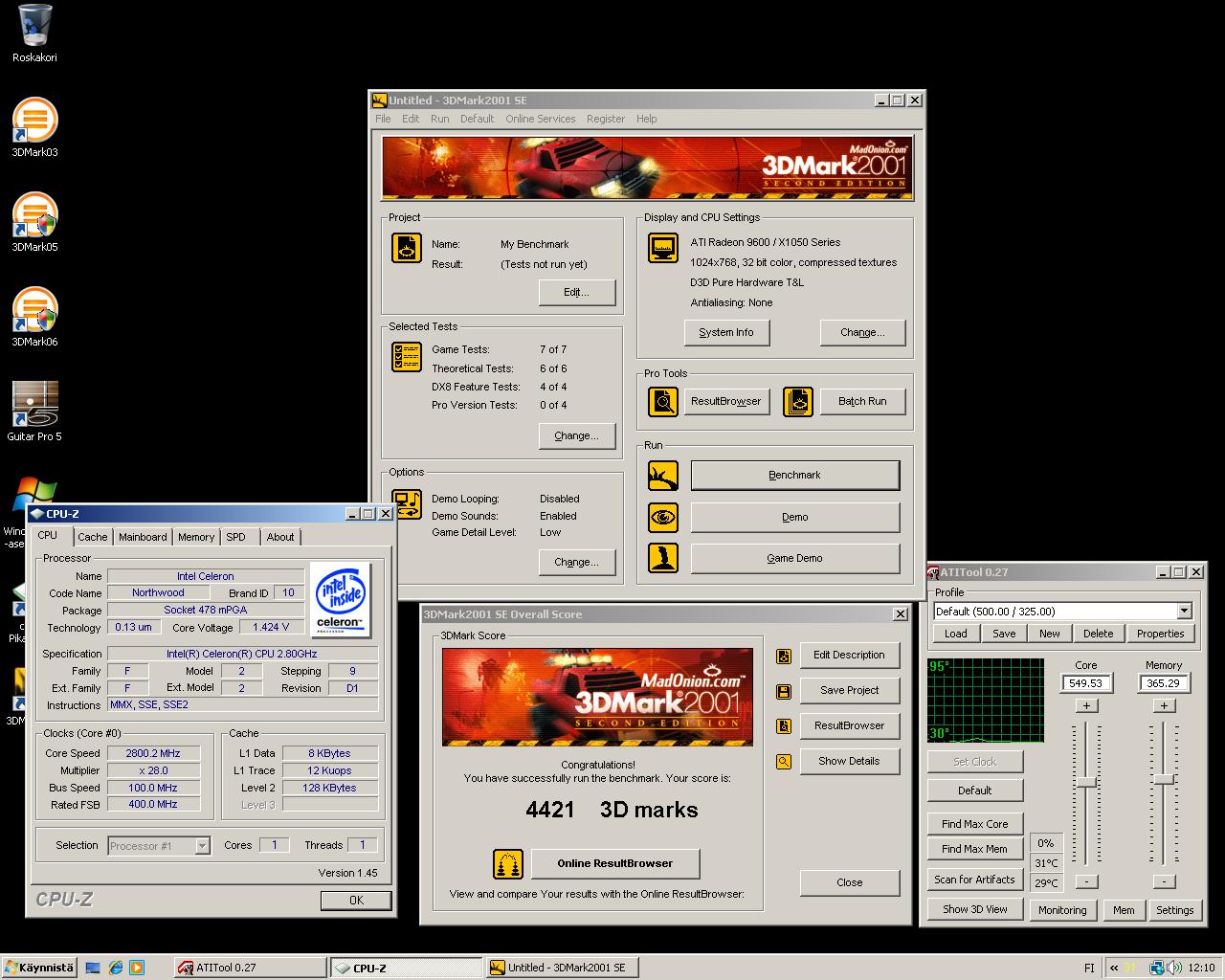Click the media player quick launch icon

[x=137, y=968]
